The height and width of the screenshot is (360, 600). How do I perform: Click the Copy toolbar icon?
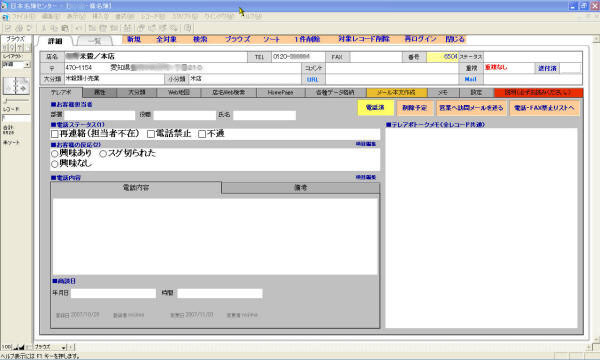coord(54,28)
